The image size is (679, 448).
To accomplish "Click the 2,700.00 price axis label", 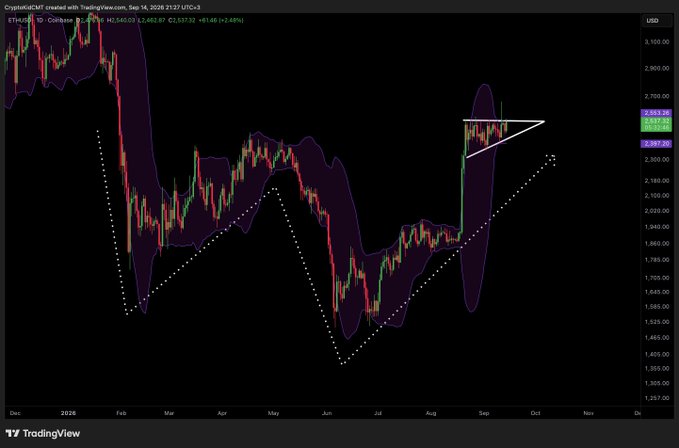I will click(x=657, y=96).
